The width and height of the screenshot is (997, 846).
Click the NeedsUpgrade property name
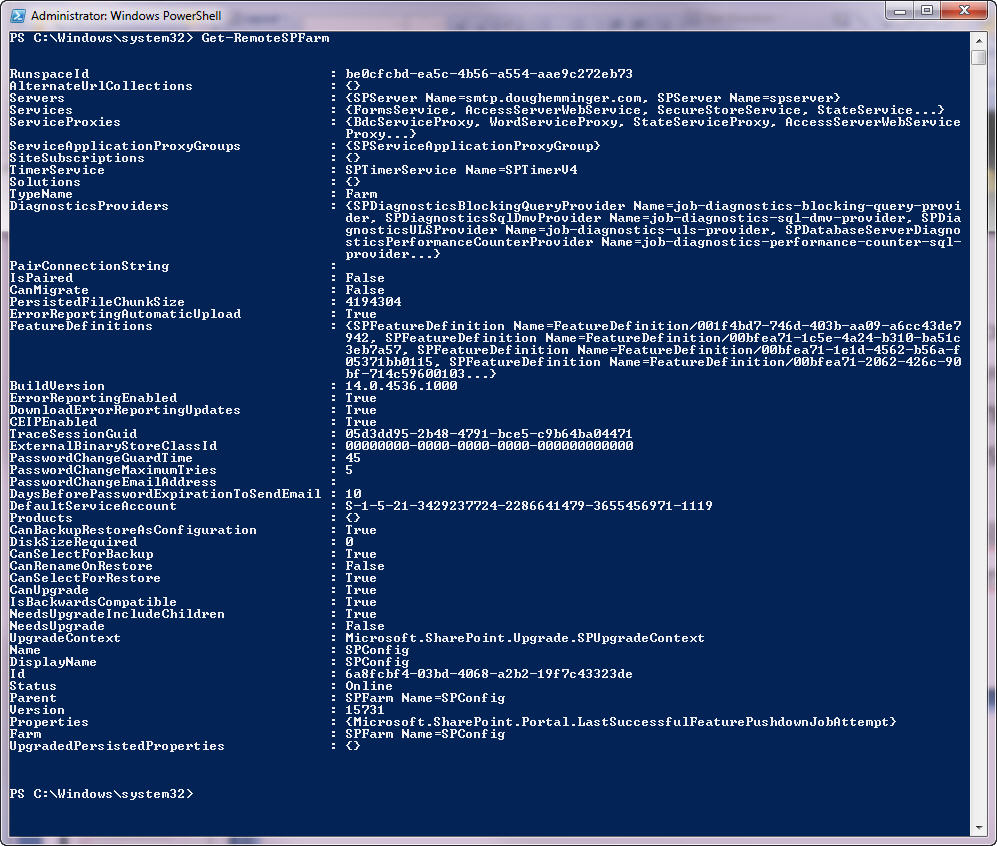tap(57, 626)
